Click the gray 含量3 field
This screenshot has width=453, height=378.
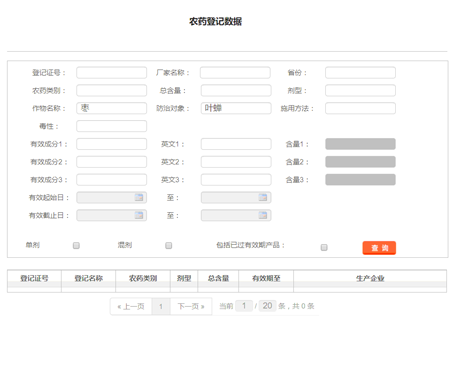(360, 180)
